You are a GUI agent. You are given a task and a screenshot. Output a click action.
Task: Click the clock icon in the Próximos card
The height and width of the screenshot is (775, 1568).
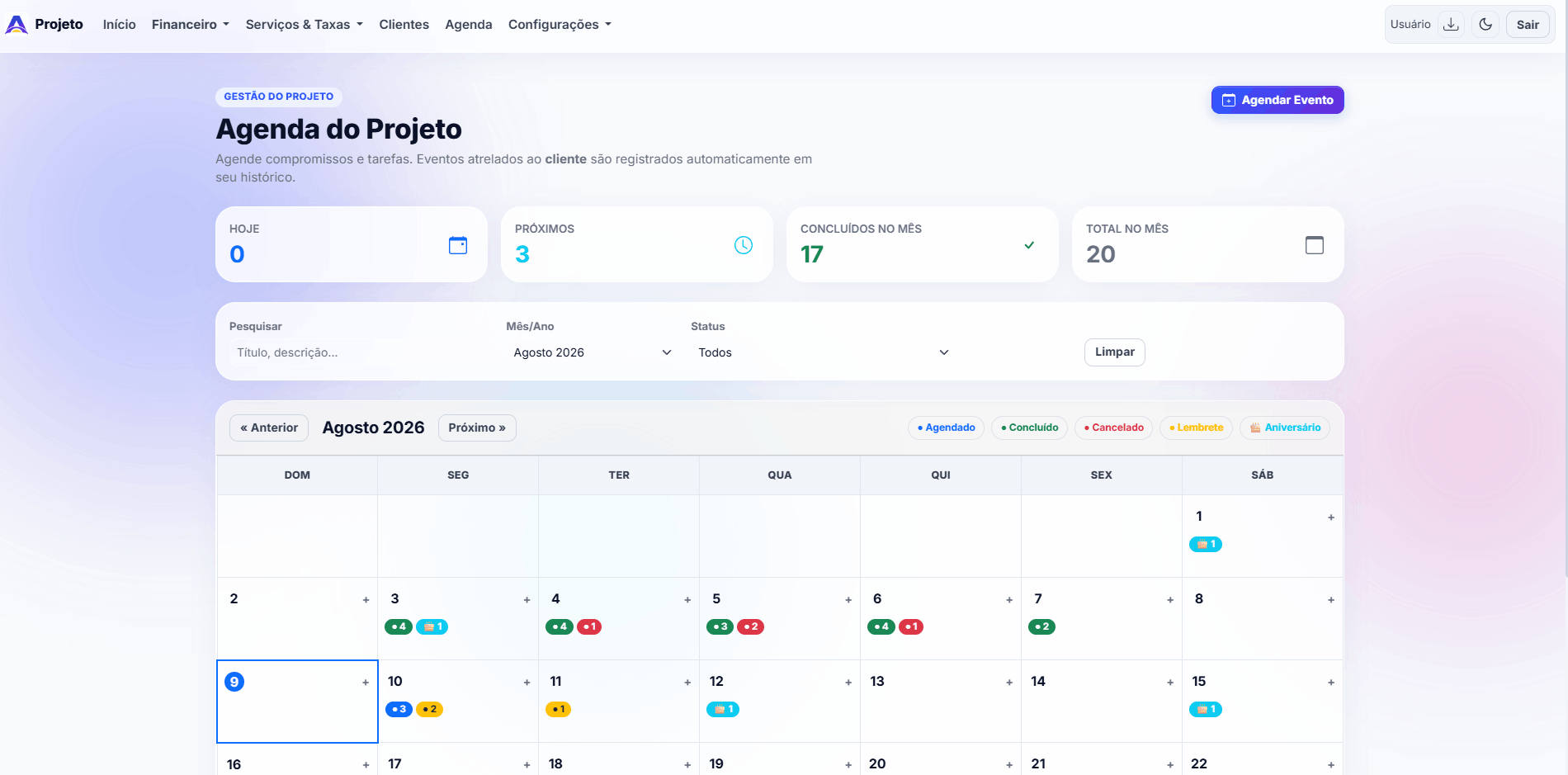[x=744, y=245]
